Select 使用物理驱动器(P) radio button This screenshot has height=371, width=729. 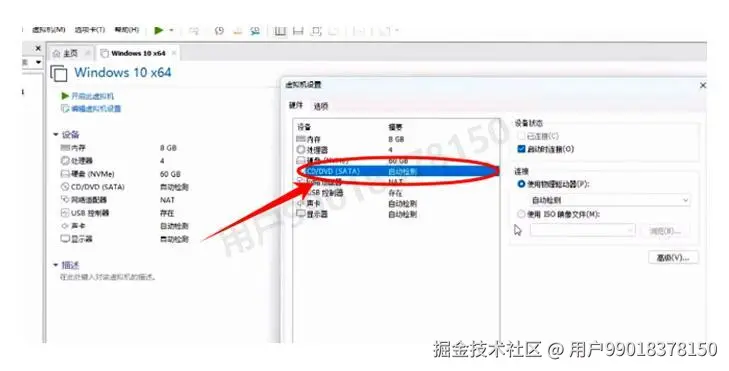tap(521, 184)
